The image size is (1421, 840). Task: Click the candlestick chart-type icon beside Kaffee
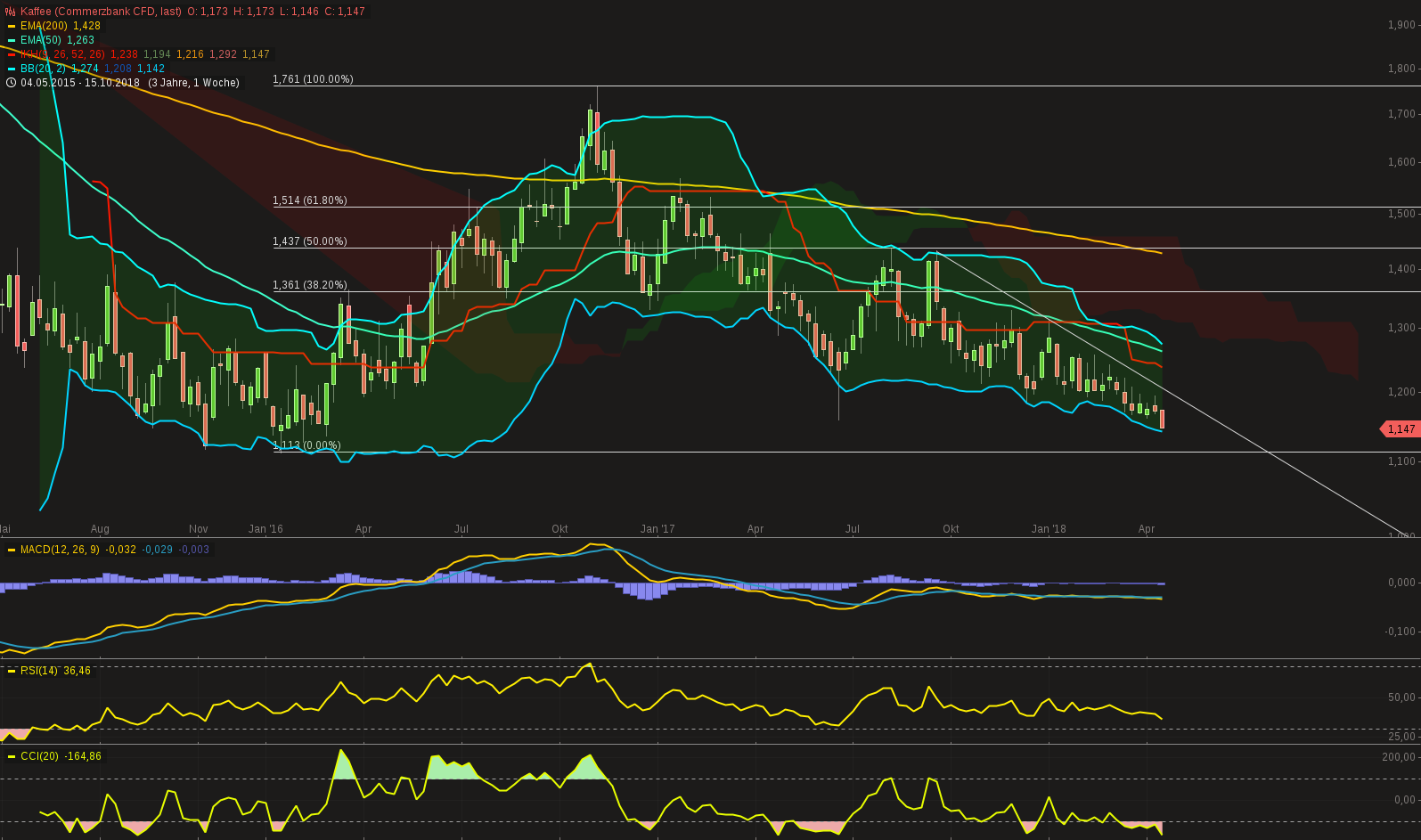(x=11, y=12)
